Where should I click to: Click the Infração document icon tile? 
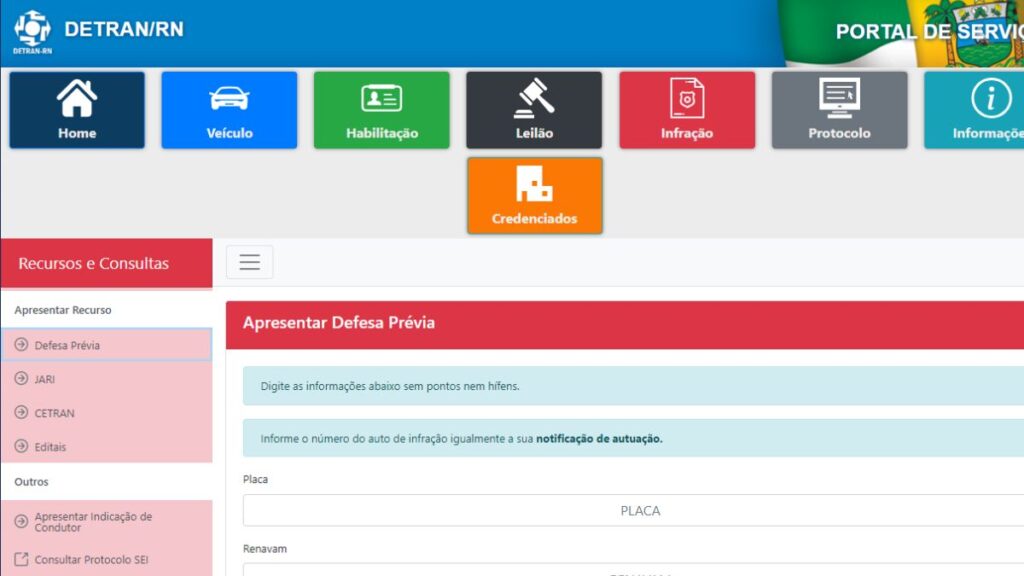pos(687,110)
